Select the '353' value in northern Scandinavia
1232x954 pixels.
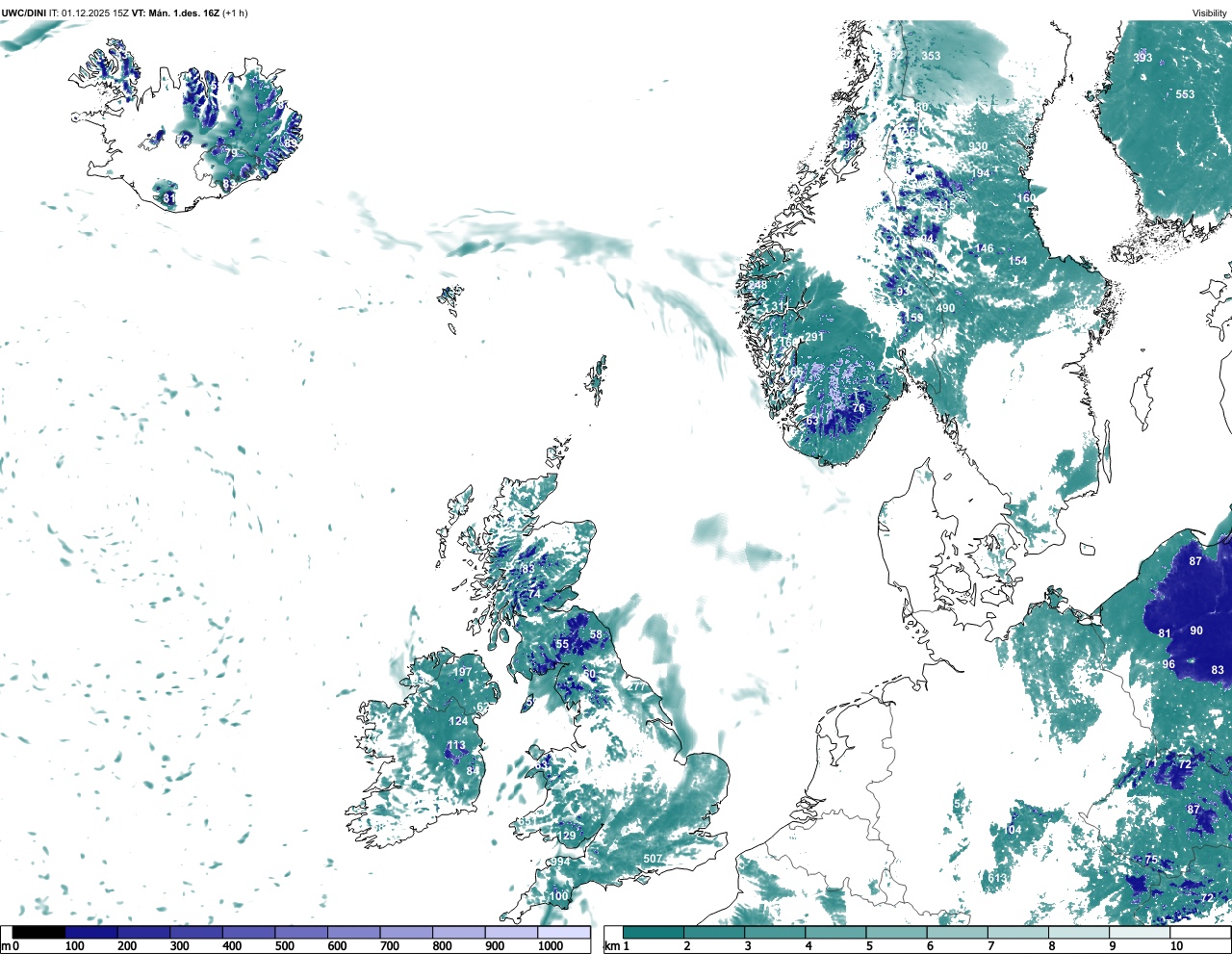pyautogui.click(x=931, y=56)
